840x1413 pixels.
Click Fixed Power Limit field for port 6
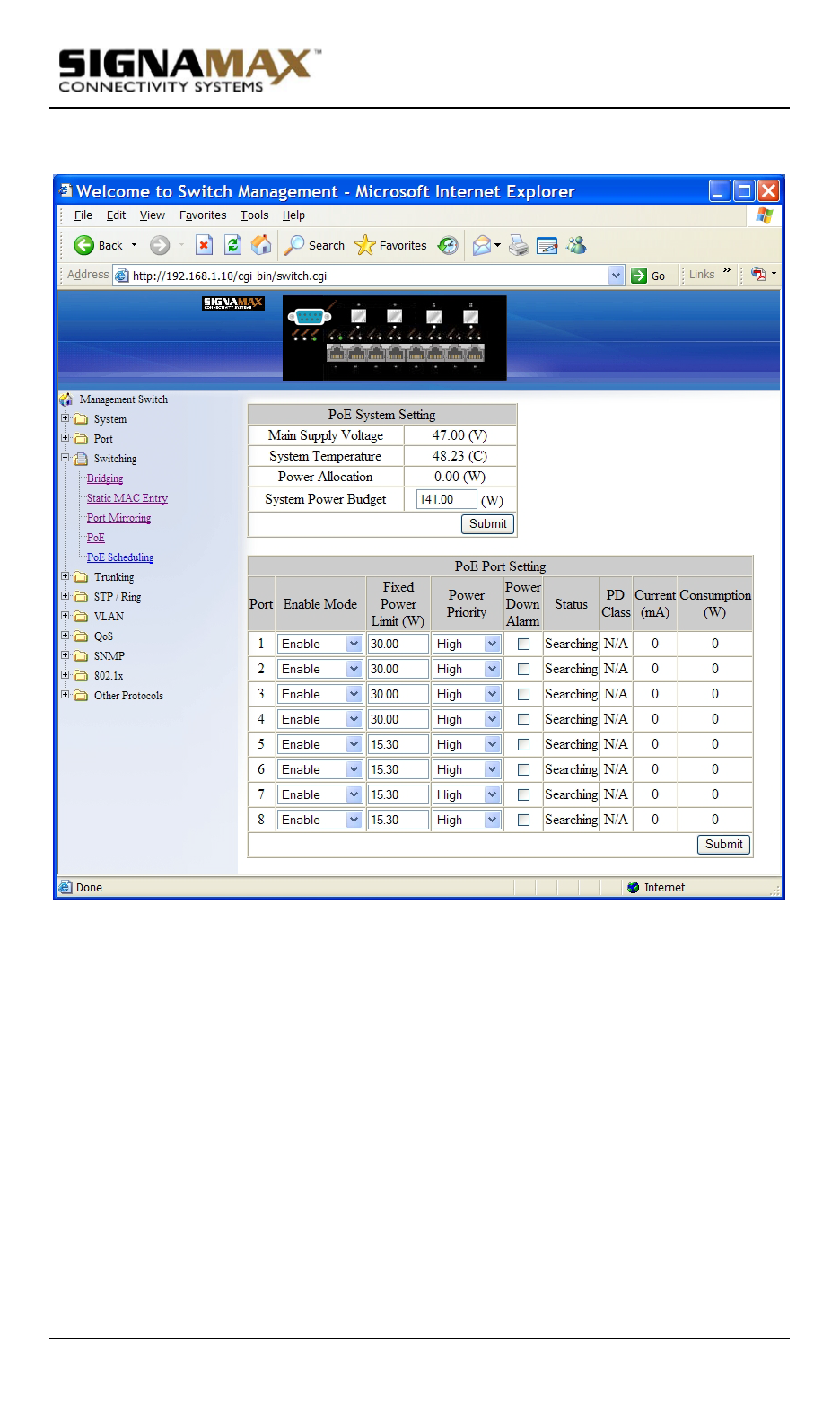pos(397,769)
